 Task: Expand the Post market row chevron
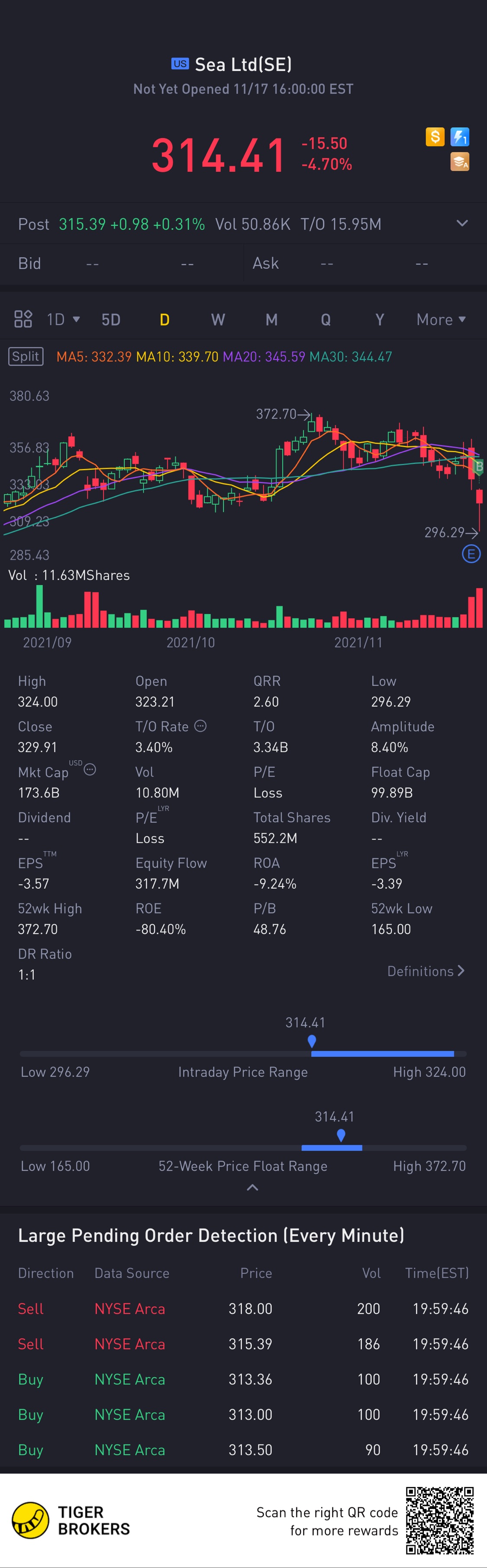462,223
